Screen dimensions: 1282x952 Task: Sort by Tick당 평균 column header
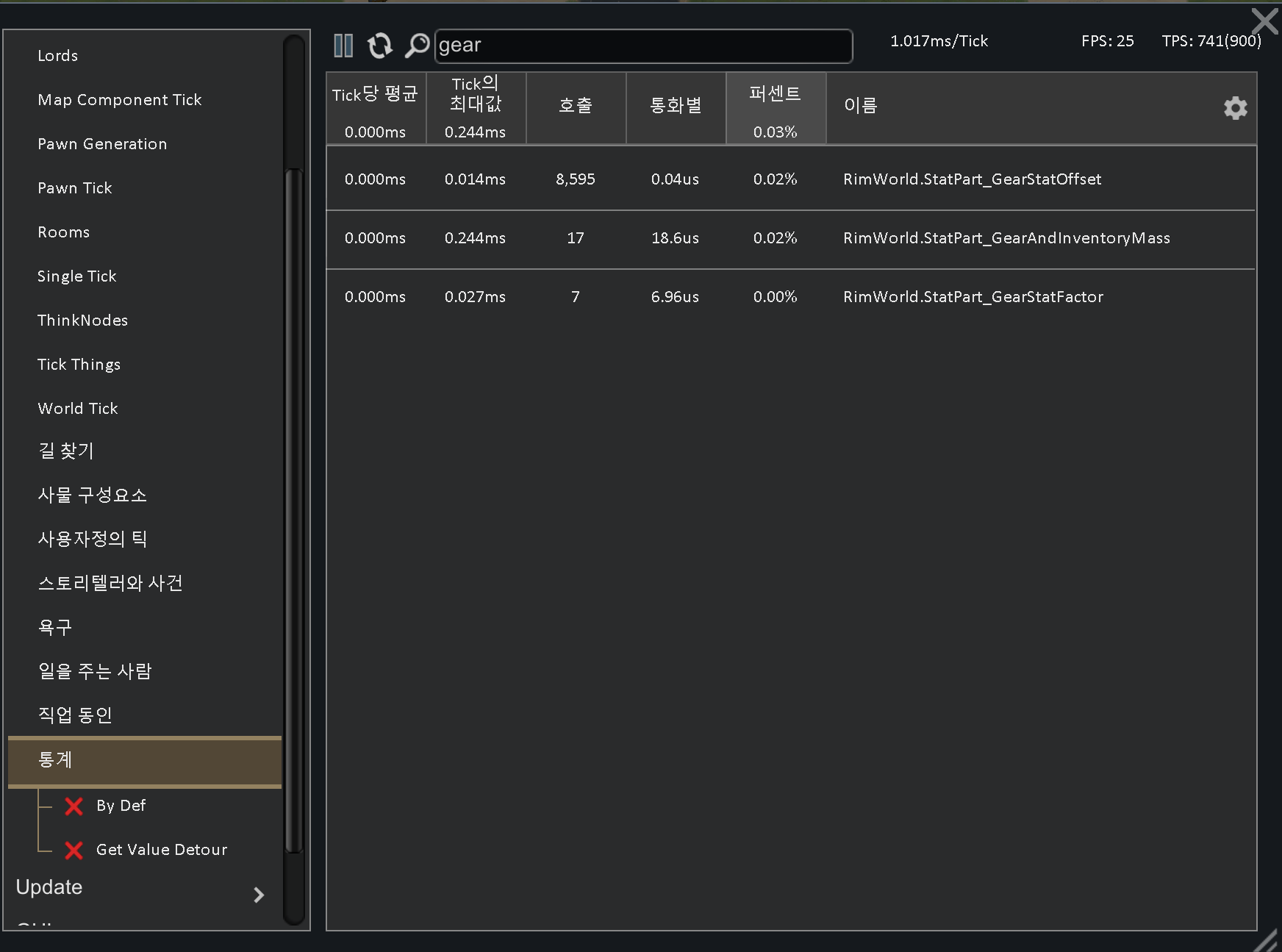376,108
